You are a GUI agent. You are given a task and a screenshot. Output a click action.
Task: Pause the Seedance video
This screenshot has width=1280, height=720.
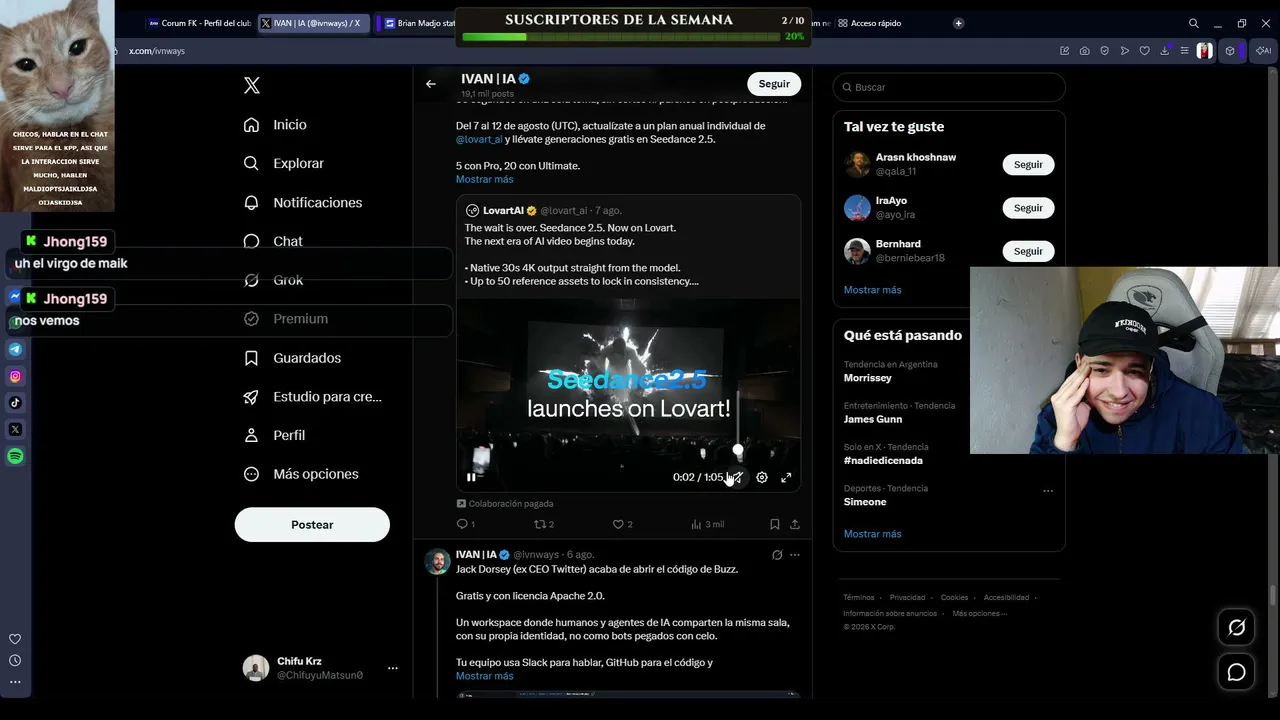[x=471, y=477]
